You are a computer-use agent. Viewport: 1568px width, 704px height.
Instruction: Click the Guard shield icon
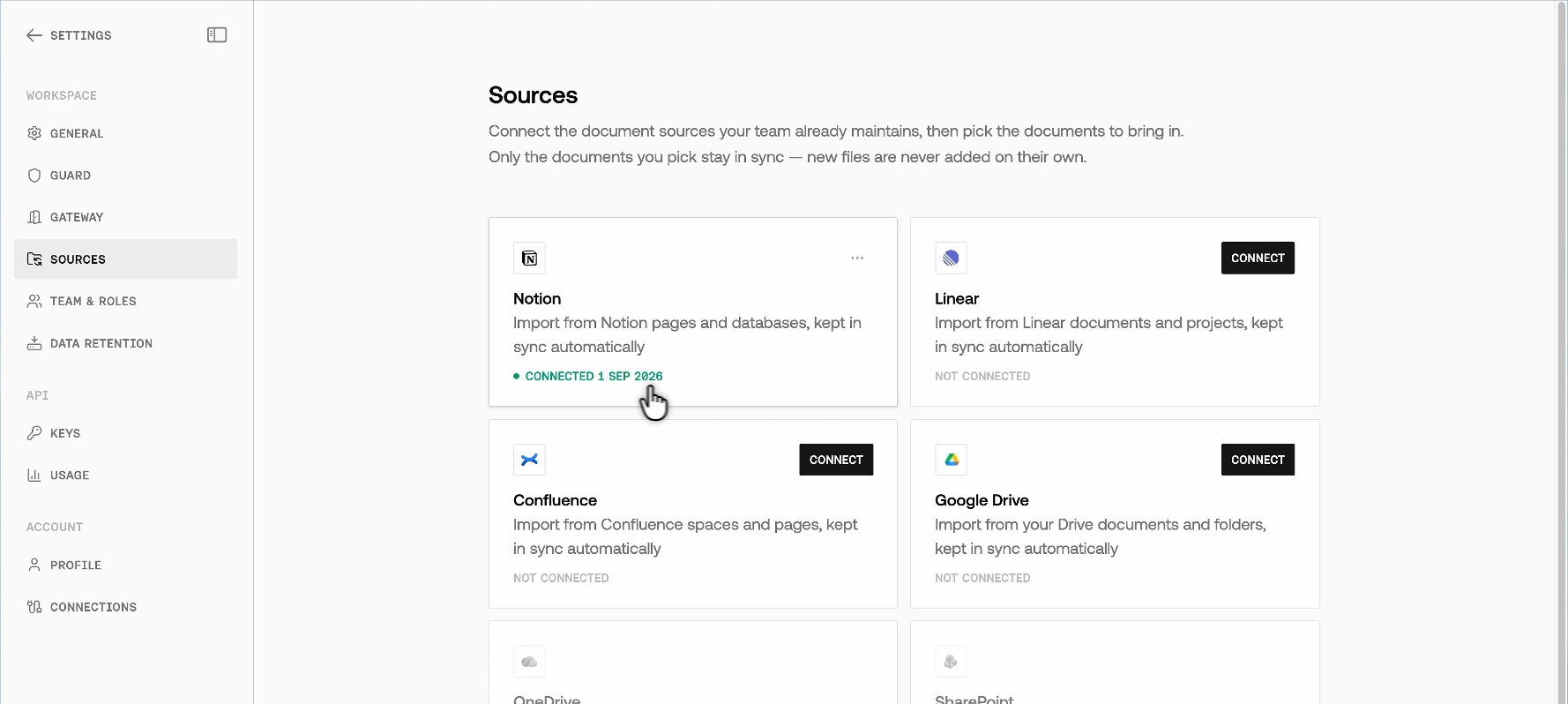coord(34,176)
